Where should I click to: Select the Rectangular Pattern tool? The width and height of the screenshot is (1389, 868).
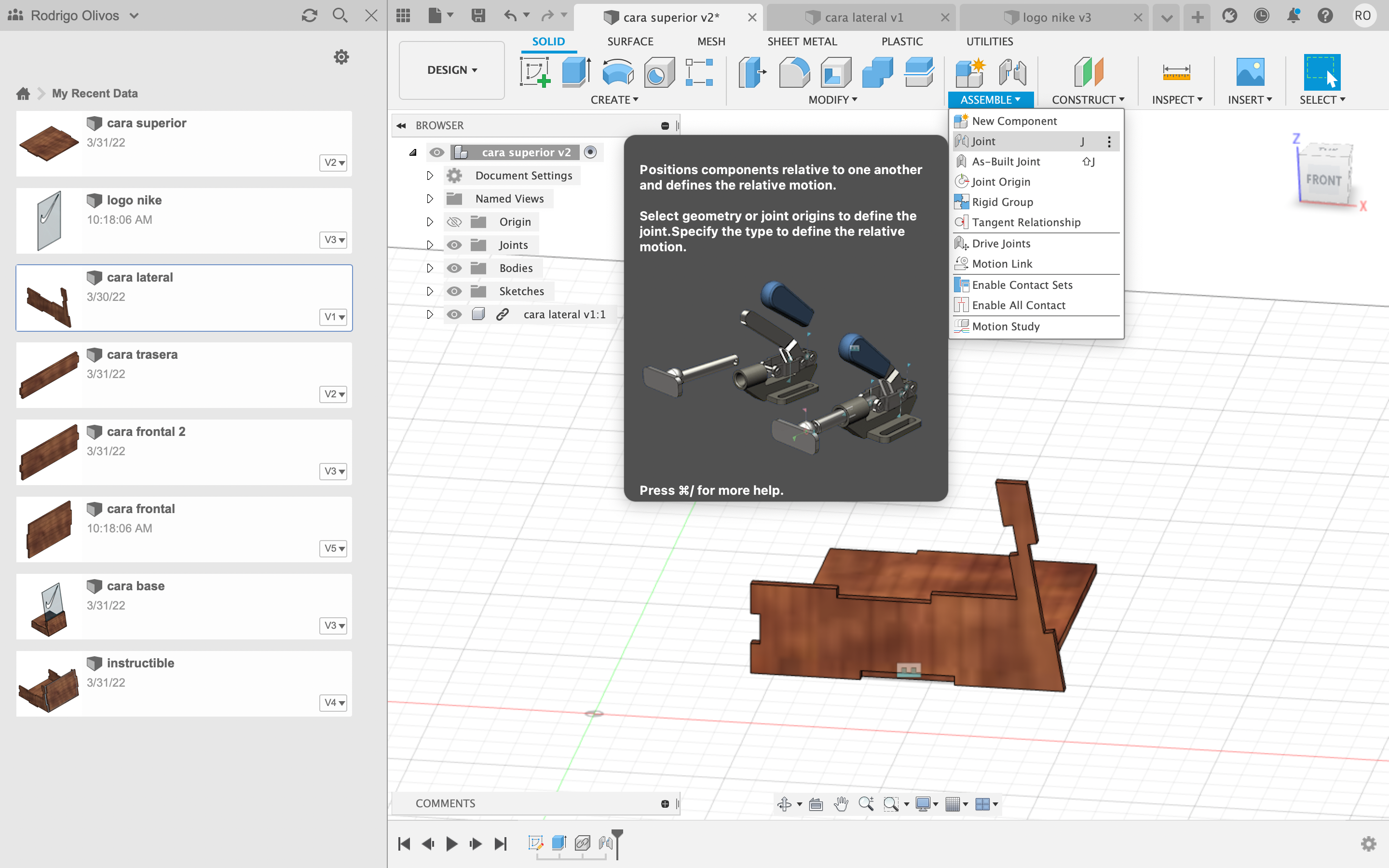(x=699, y=73)
